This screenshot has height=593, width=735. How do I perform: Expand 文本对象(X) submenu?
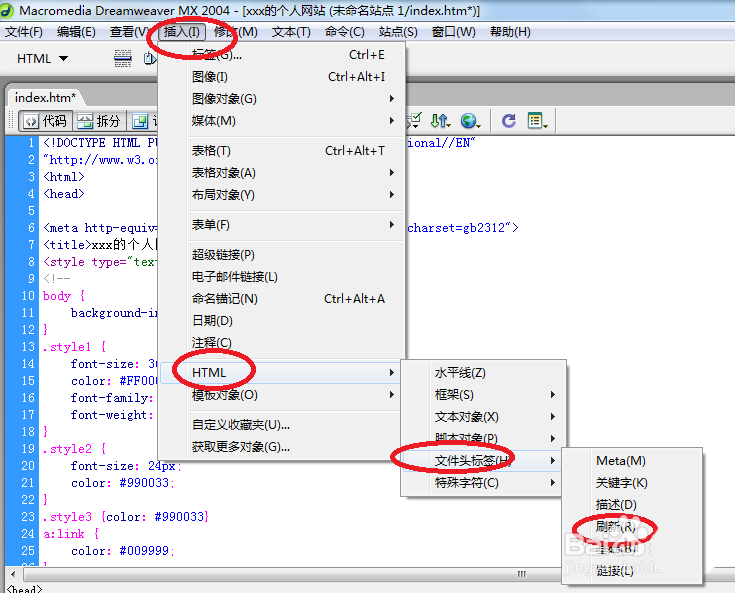click(483, 417)
